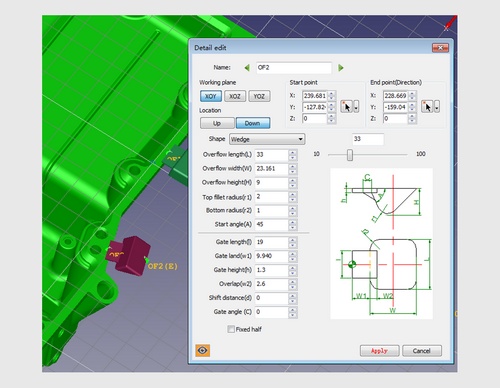Click the Overflow width(W) spinner arrows
The width and height of the screenshot is (500, 388).
[293, 169]
